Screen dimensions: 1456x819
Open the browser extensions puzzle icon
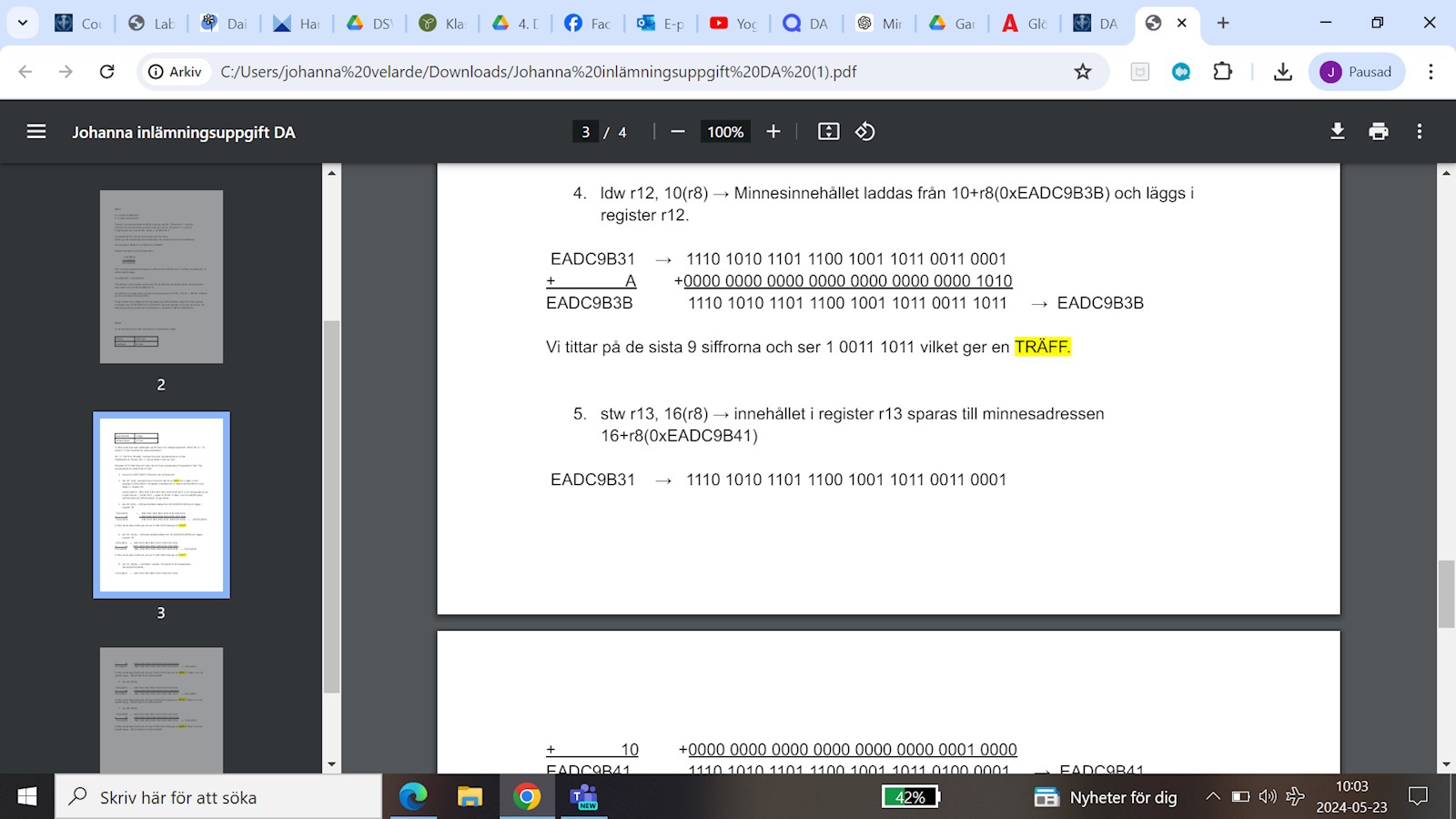pyautogui.click(x=1222, y=72)
